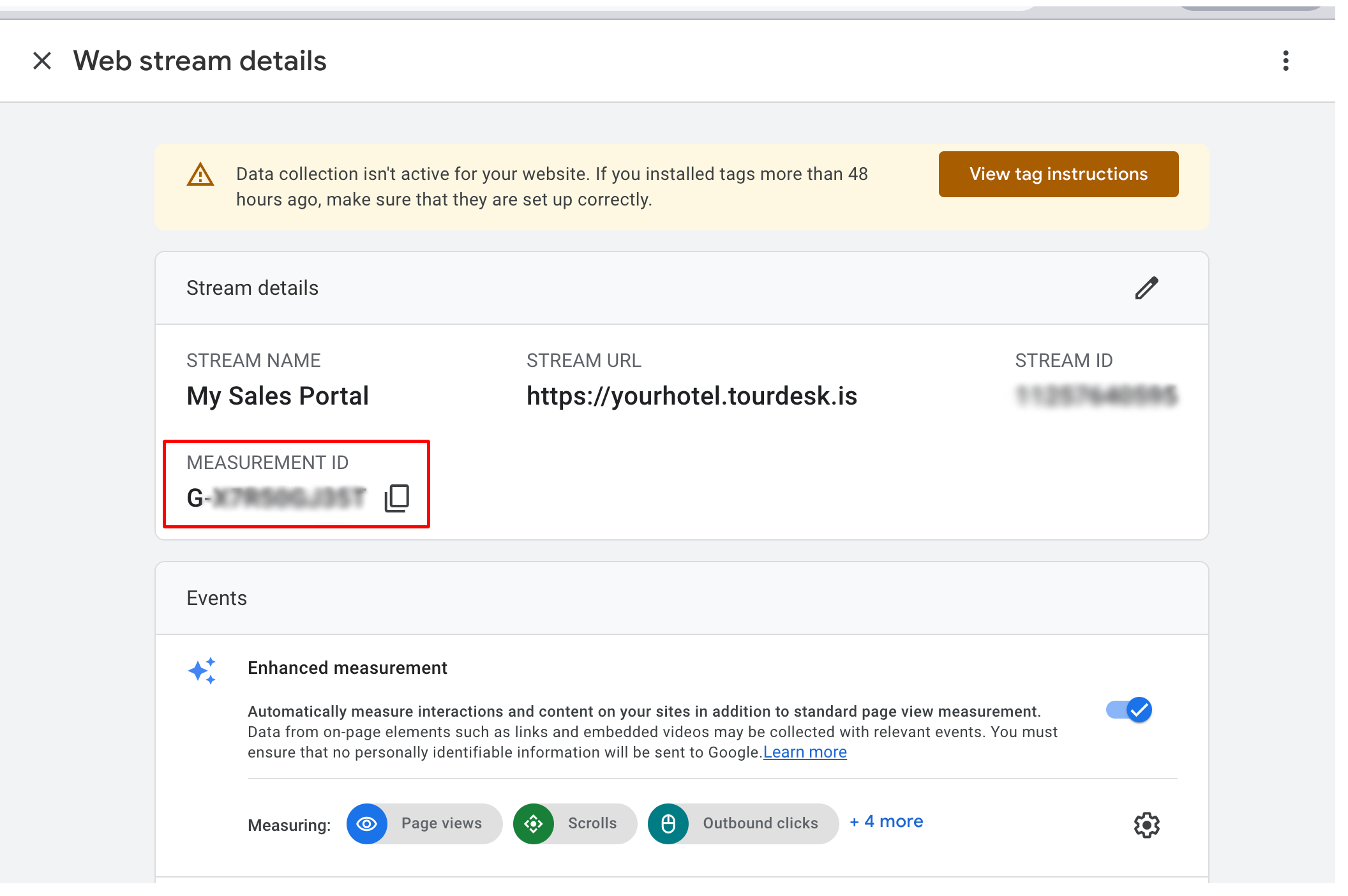The height and width of the screenshot is (896, 1348).
Task: Select the stream URL text
Action: [x=691, y=396]
